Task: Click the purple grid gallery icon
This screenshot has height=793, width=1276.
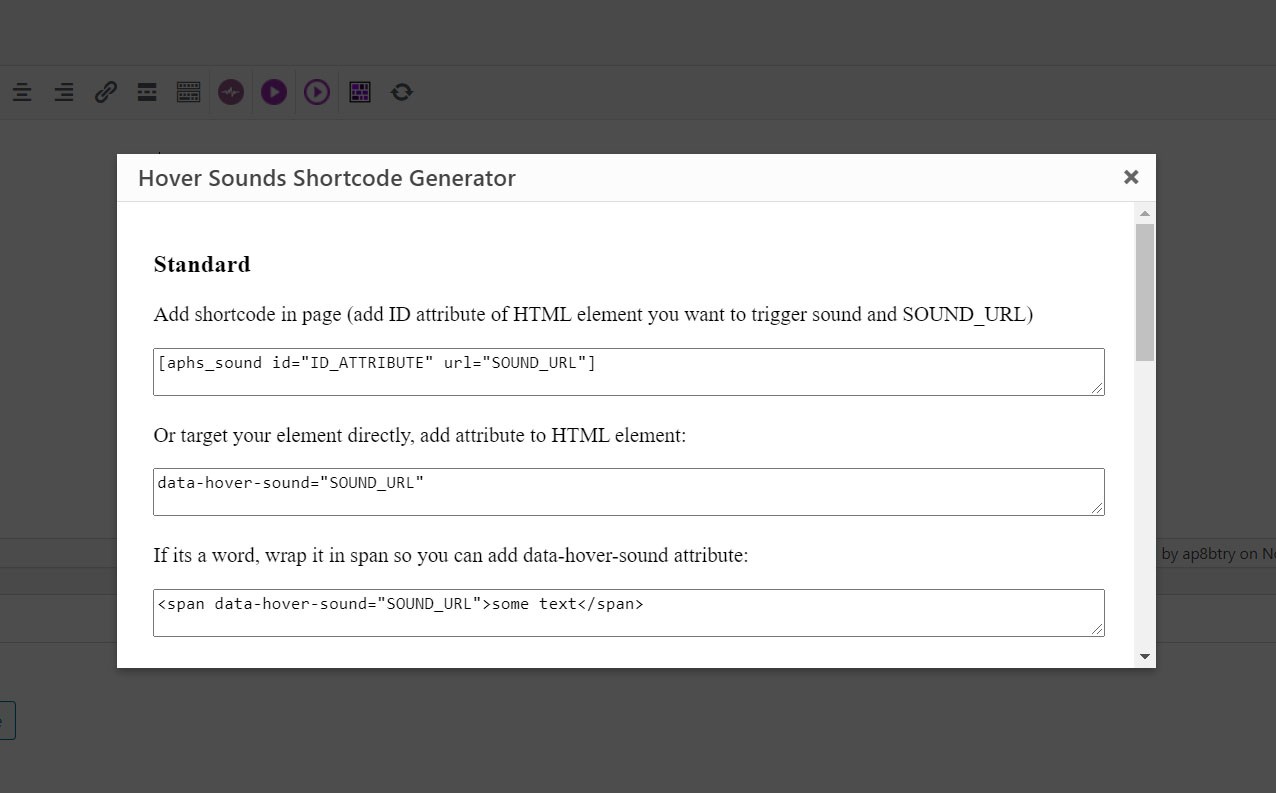Action: (360, 92)
